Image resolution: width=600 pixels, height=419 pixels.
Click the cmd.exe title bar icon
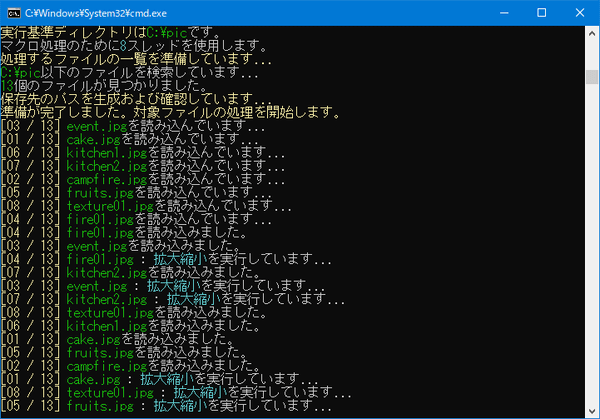tap(14, 13)
